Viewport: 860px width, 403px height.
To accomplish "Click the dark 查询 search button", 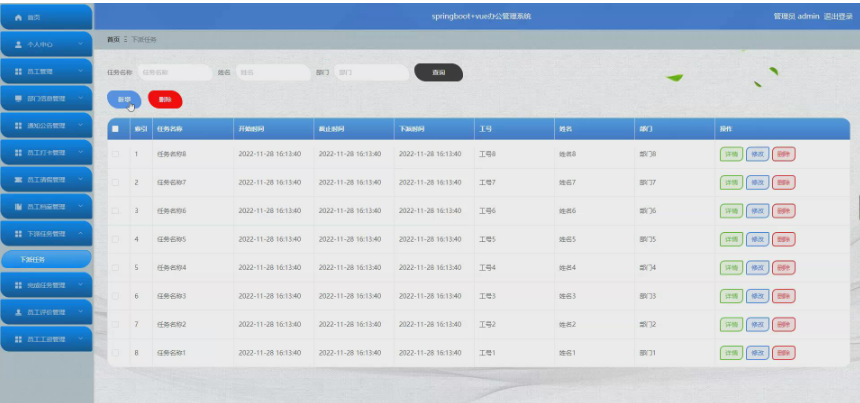I will [438, 72].
